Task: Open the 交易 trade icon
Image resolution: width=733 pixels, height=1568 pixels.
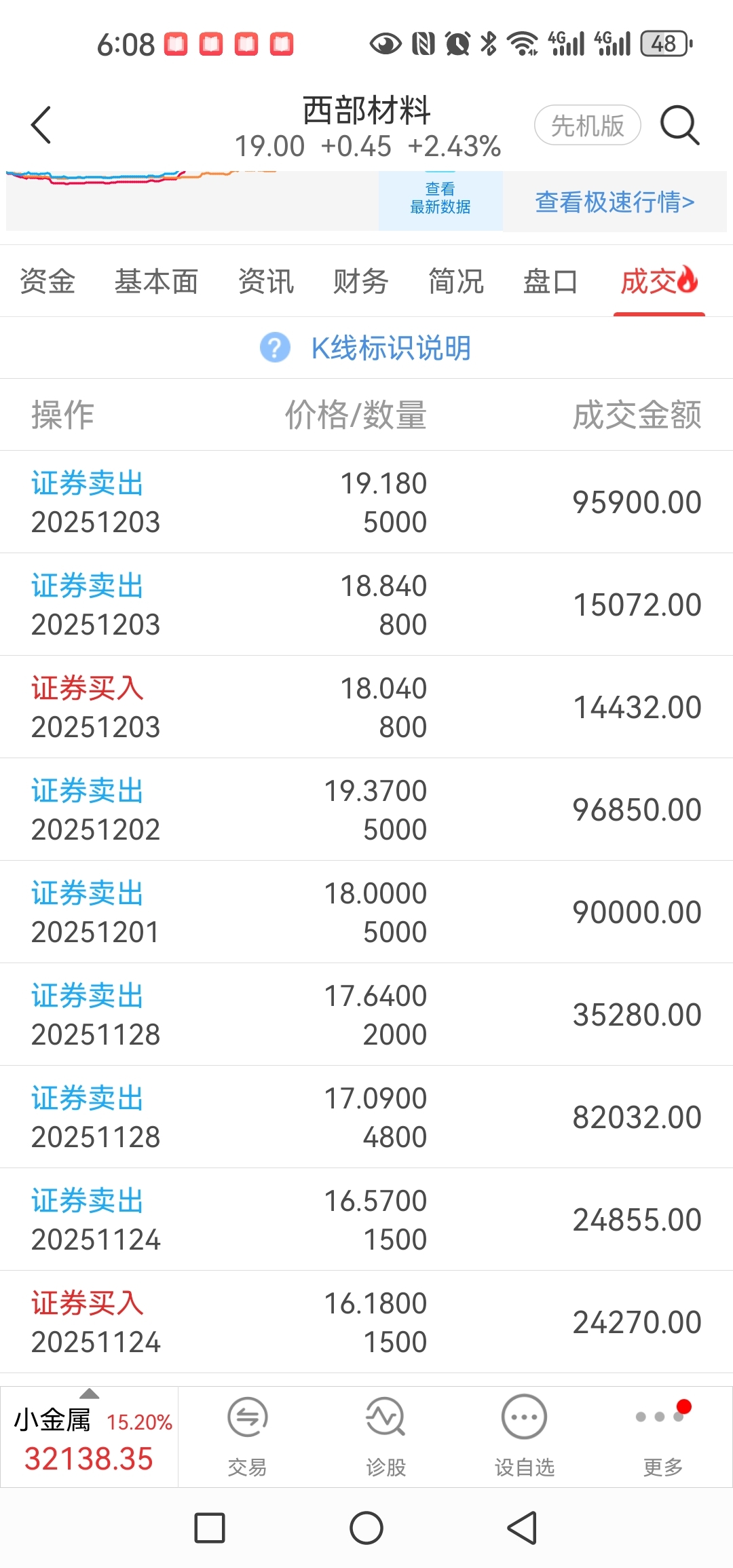Action: [x=247, y=1417]
